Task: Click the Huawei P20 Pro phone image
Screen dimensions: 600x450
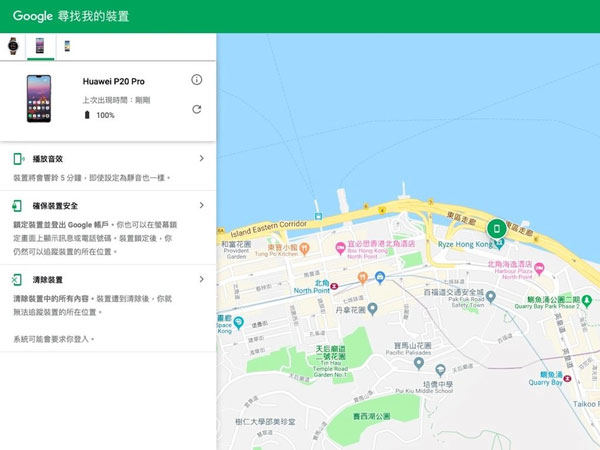Action: tap(39, 99)
